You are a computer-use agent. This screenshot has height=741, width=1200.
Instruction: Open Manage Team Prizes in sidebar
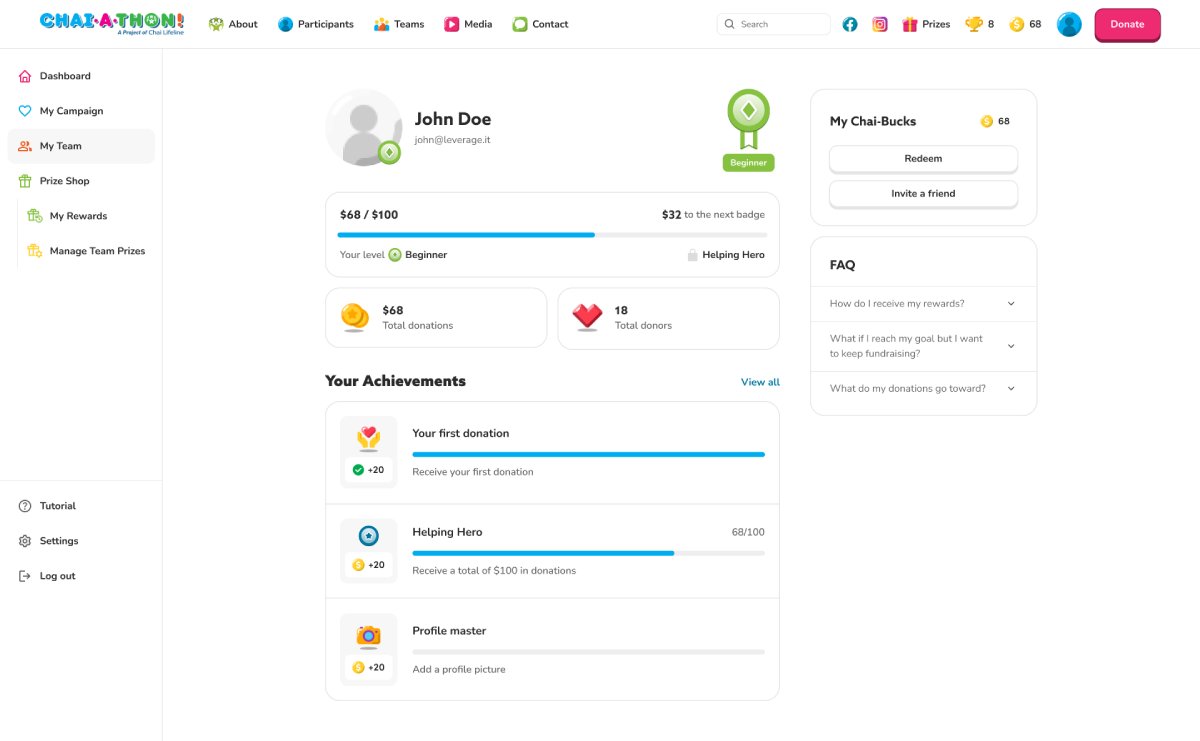click(87, 251)
